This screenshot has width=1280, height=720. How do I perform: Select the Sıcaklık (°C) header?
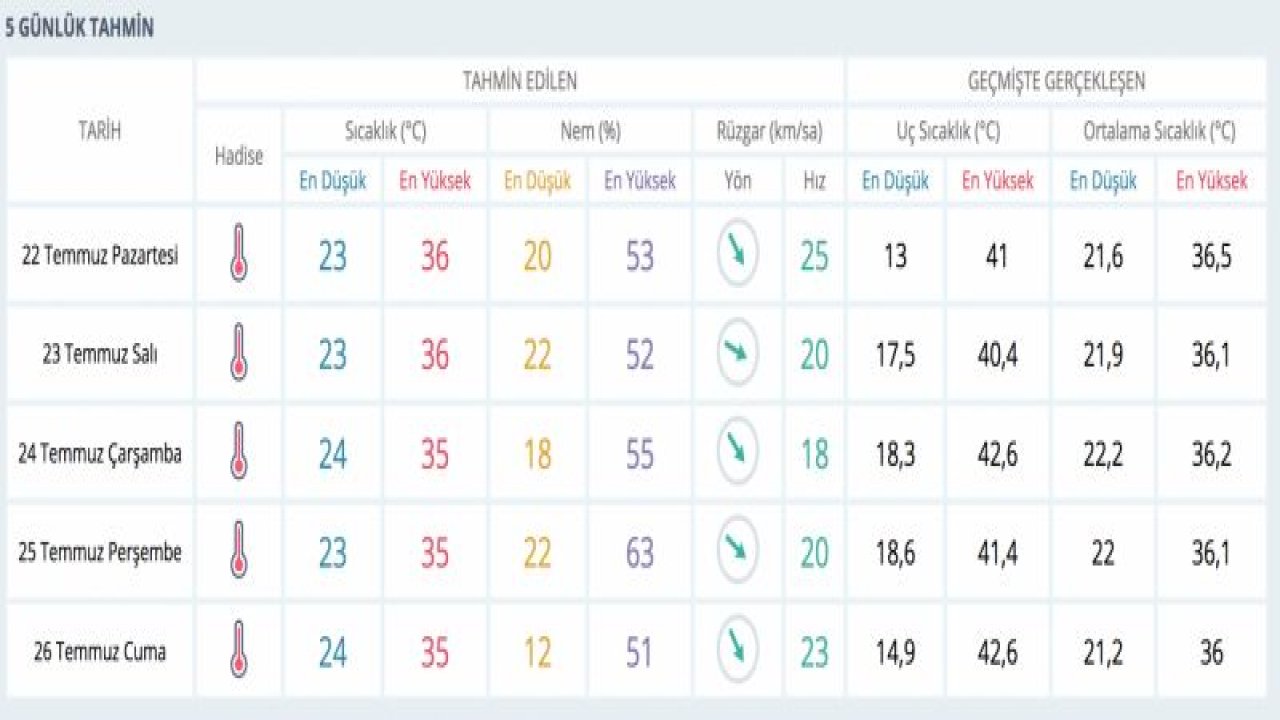[385, 131]
